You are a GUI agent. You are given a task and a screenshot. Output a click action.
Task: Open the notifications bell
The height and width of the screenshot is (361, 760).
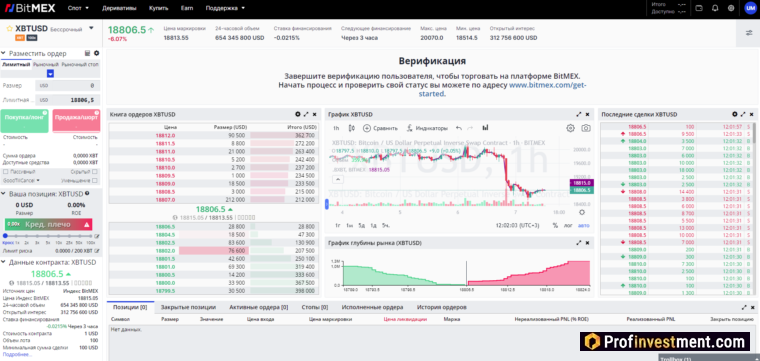click(714, 8)
